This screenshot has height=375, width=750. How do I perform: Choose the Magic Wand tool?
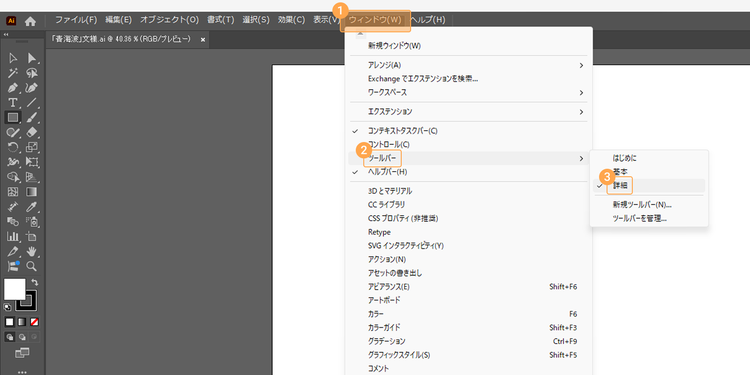tap(13, 73)
